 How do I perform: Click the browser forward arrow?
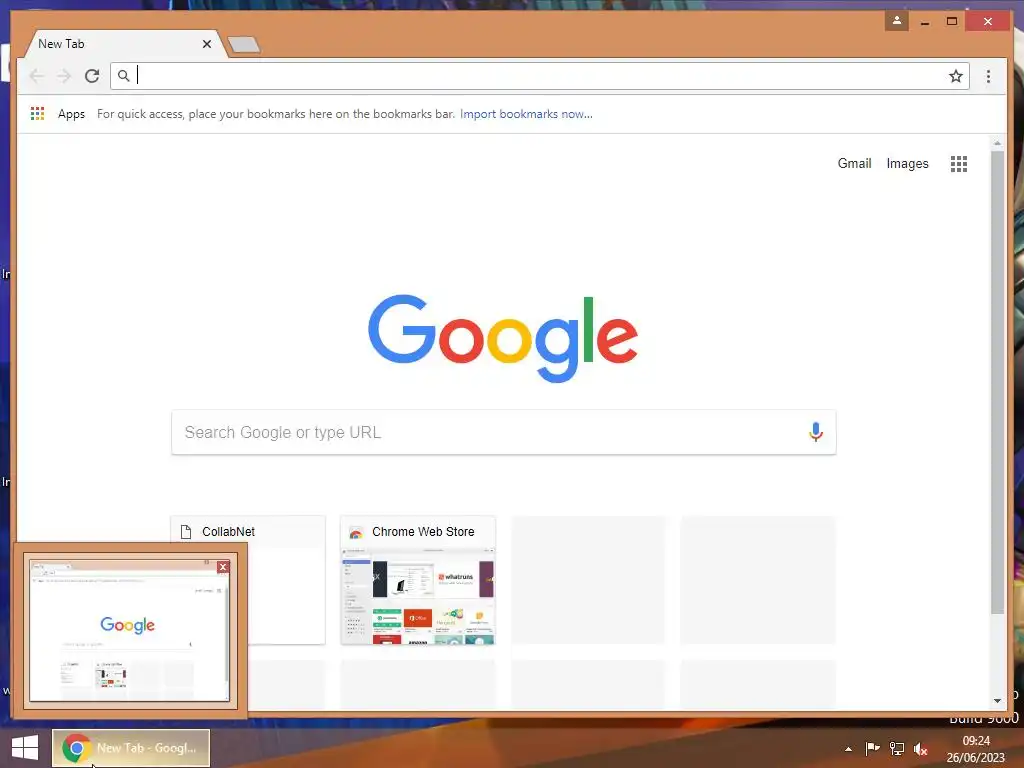[x=64, y=76]
